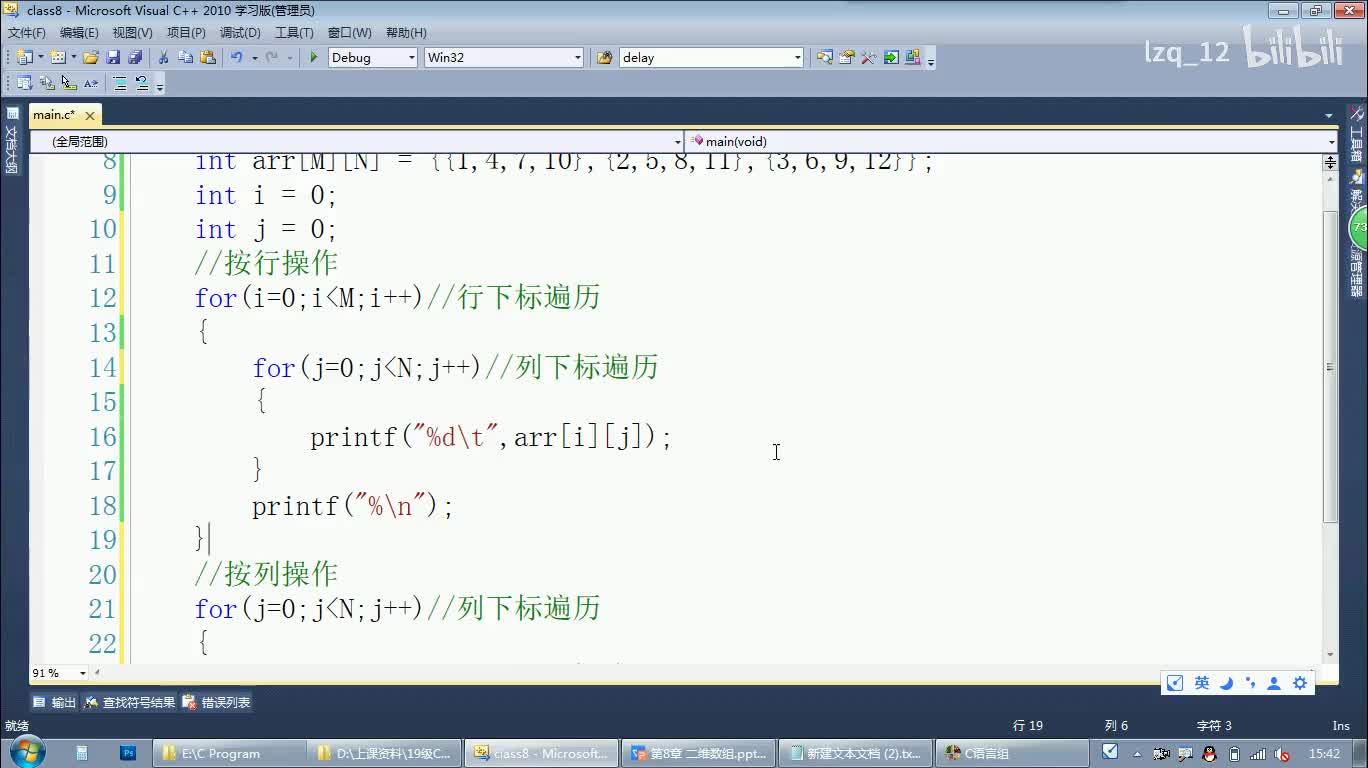Toggle IME English/Chinese mode button 英
This screenshot has height=768, width=1368.
(x=1202, y=683)
